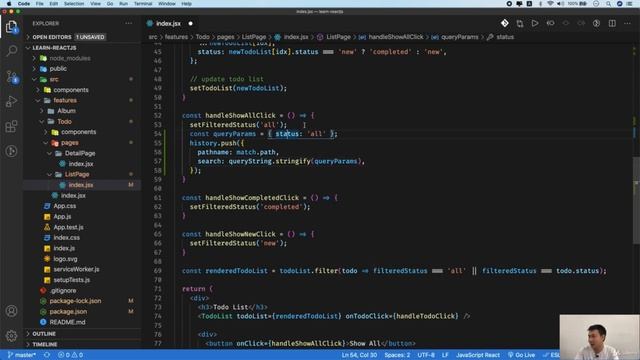
Task: Expand the TIMELINE section
Action: click(x=44, y=344)
